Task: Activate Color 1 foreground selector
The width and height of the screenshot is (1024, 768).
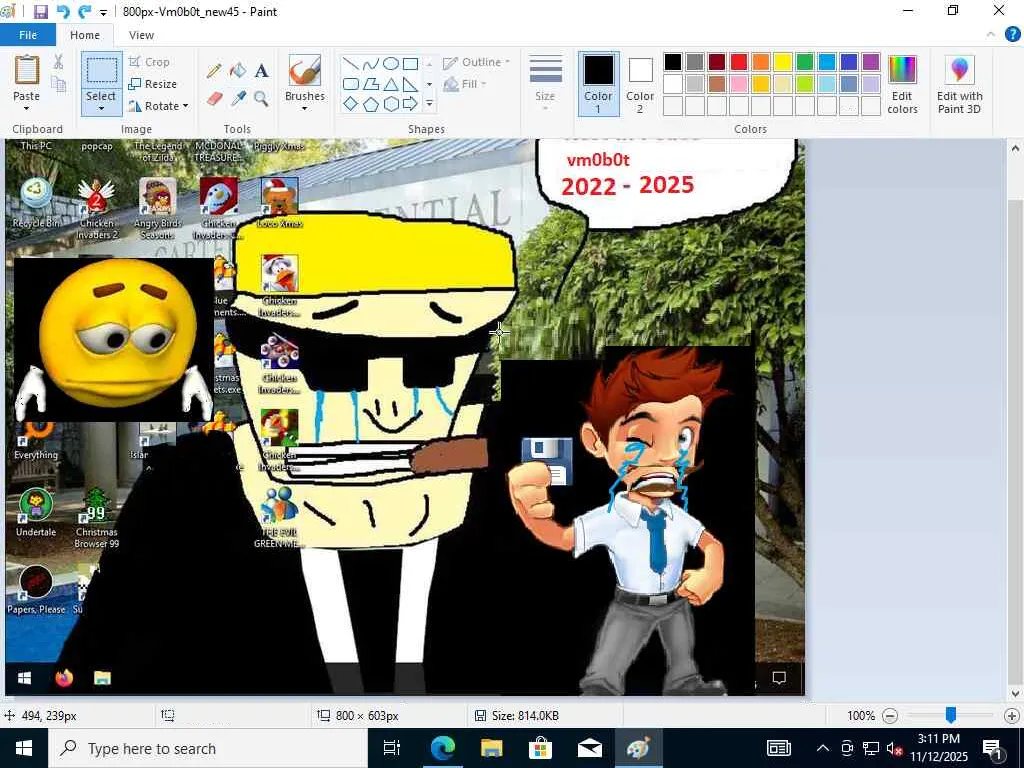Action: (x=598, y=85)
